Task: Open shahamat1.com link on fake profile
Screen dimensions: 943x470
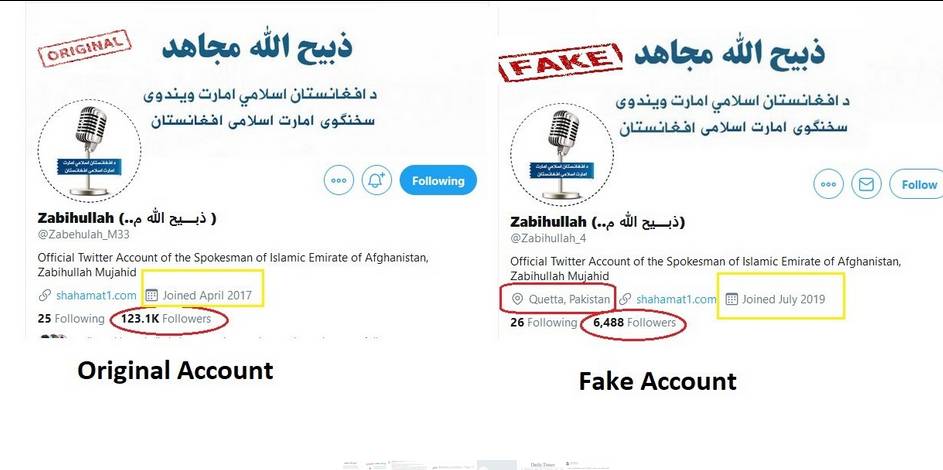Action: click(676, 299)
